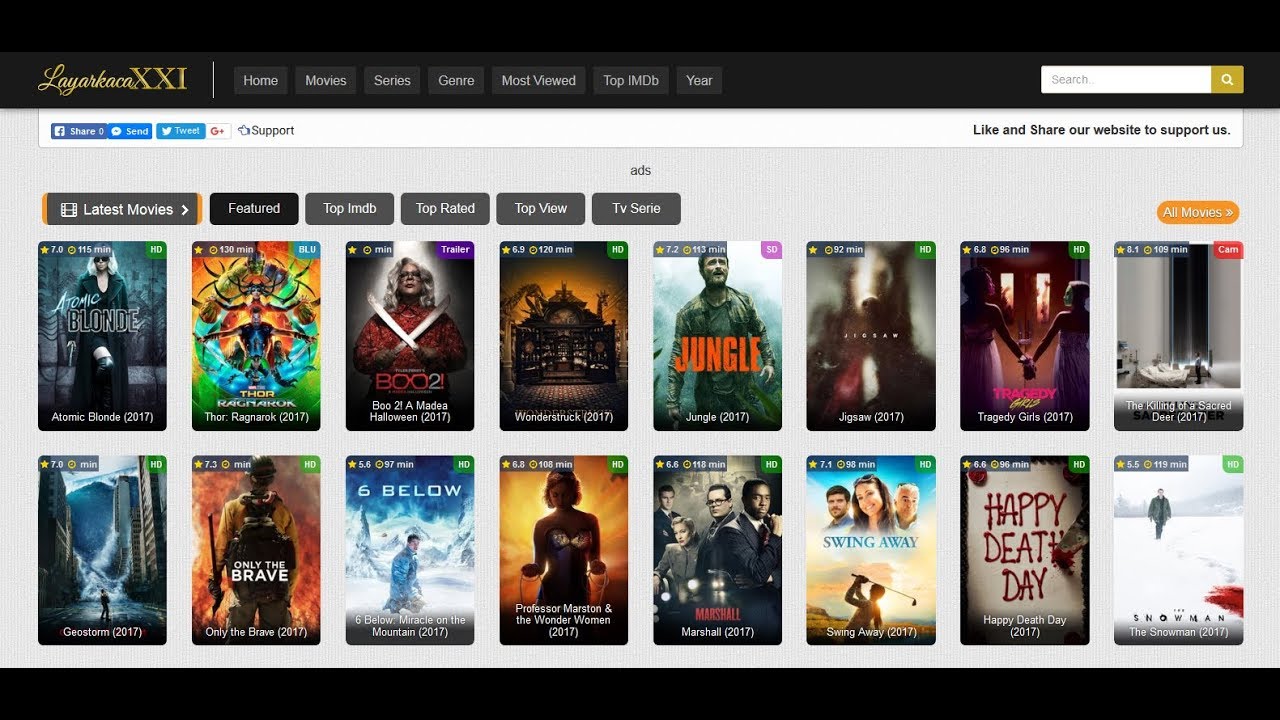The width and height of the screenshot is (1280, 720).
Task: Open the Series menu
Action: 392,81
